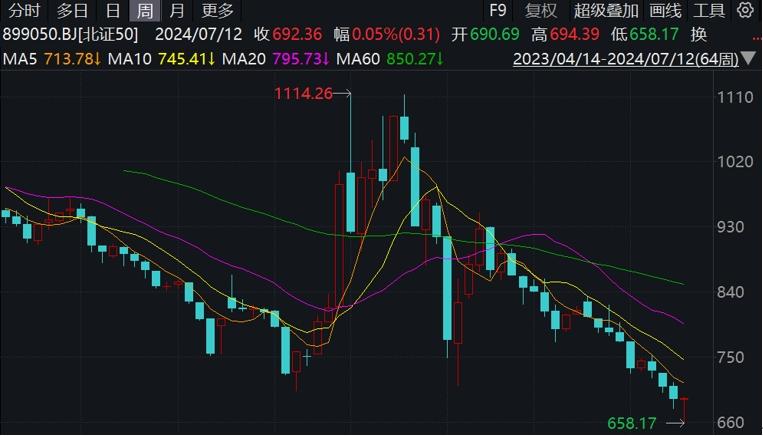Screen dimensions: 763x436
Task: Open the 复权 adjustment option
Action: [541, 11]
